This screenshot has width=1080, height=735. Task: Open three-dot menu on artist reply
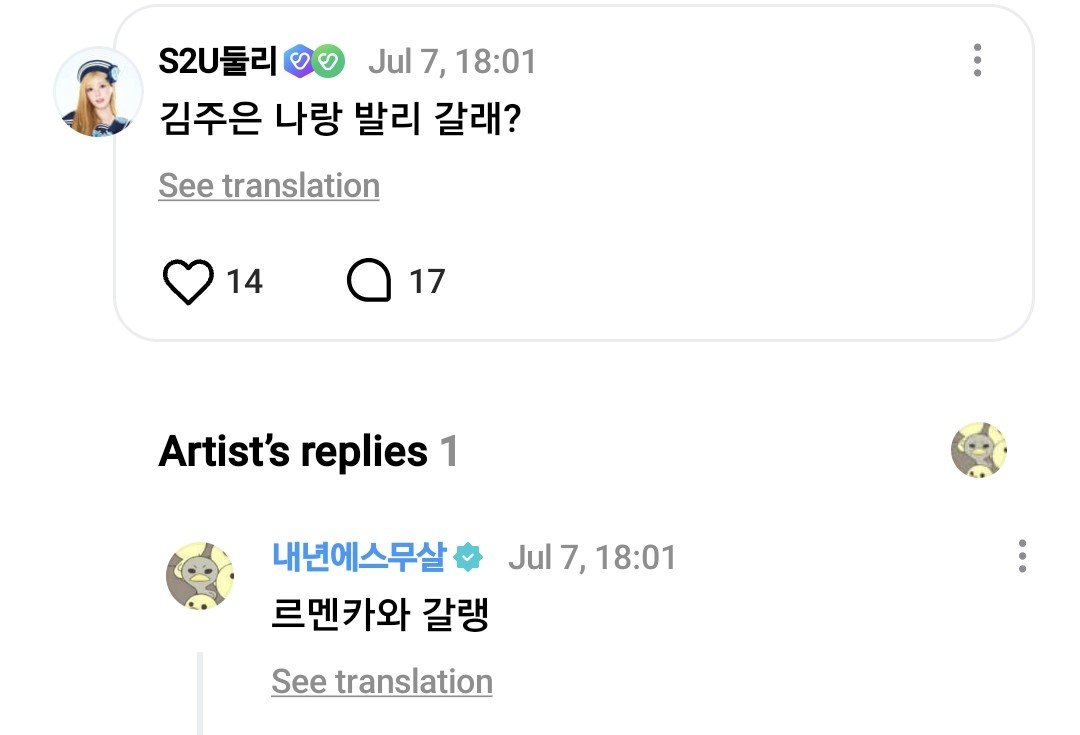[1022, 556]
